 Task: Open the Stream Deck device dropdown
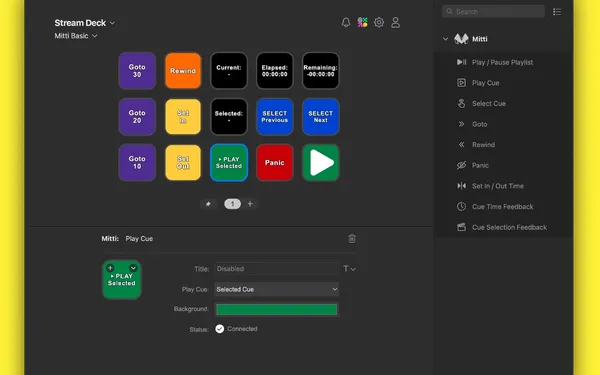pyautogui.click(x=85, y=23)
